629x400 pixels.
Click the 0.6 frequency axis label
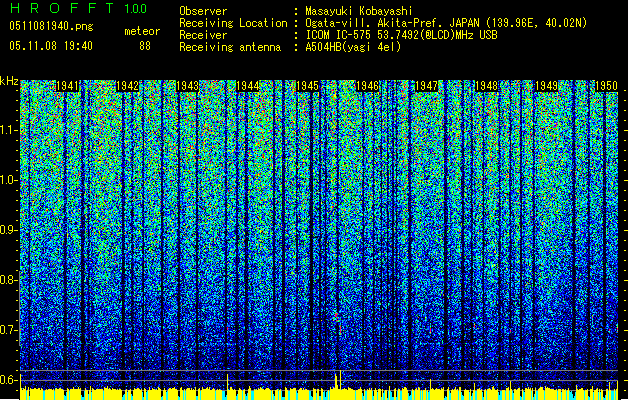tap(8, 380)
